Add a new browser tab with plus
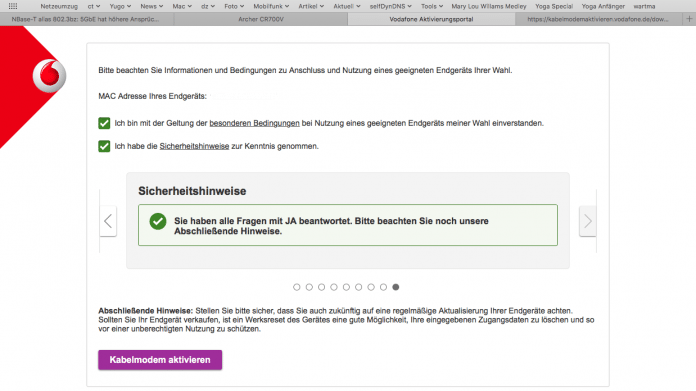 (689, 19)
